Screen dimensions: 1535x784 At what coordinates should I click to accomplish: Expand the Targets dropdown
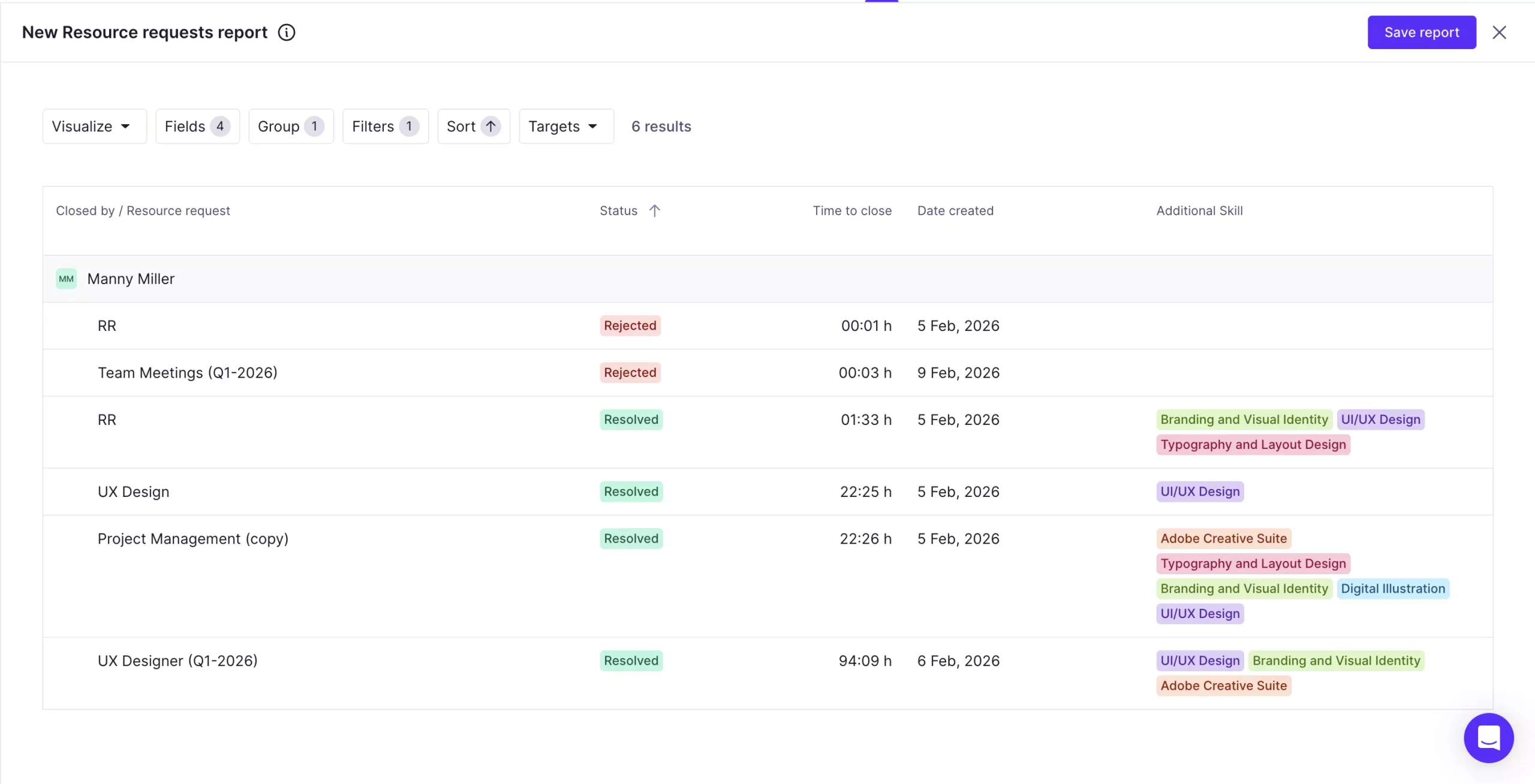pos(565,126)
